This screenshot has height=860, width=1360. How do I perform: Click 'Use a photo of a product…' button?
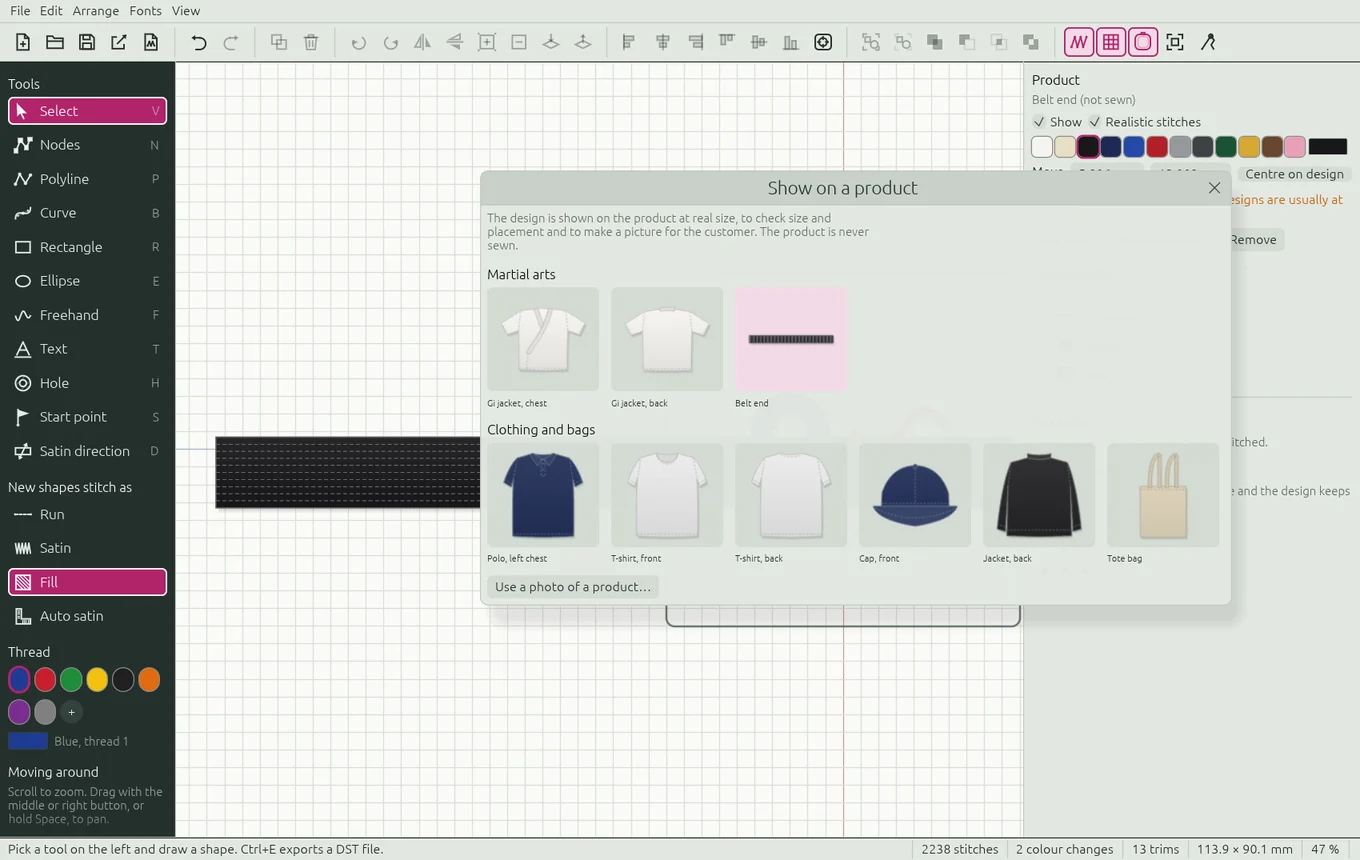[573, 587]
